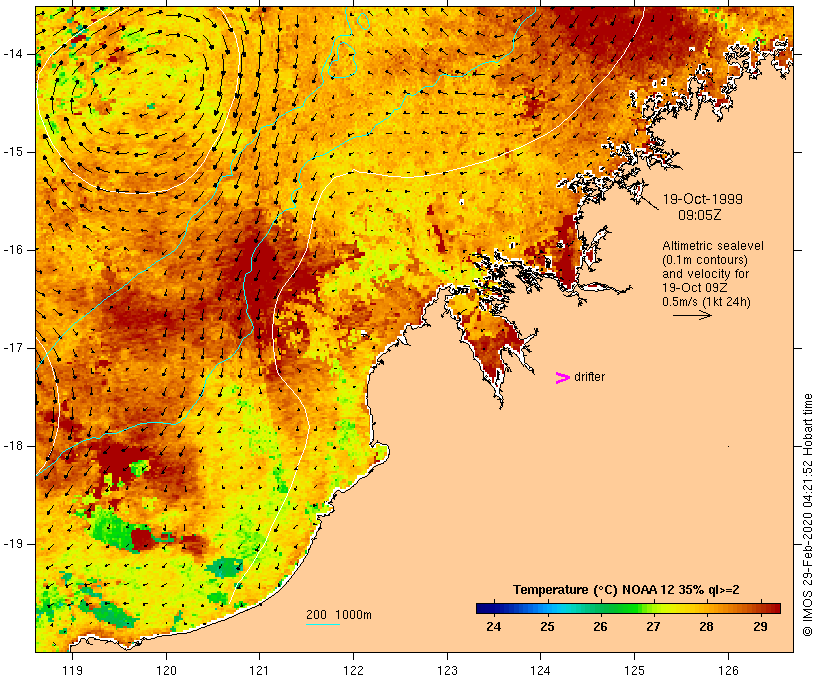The height and width of the screenshot is (680, 820).
Task: Click the '(0.1m contours)' legend line
Action: (705, 260)
